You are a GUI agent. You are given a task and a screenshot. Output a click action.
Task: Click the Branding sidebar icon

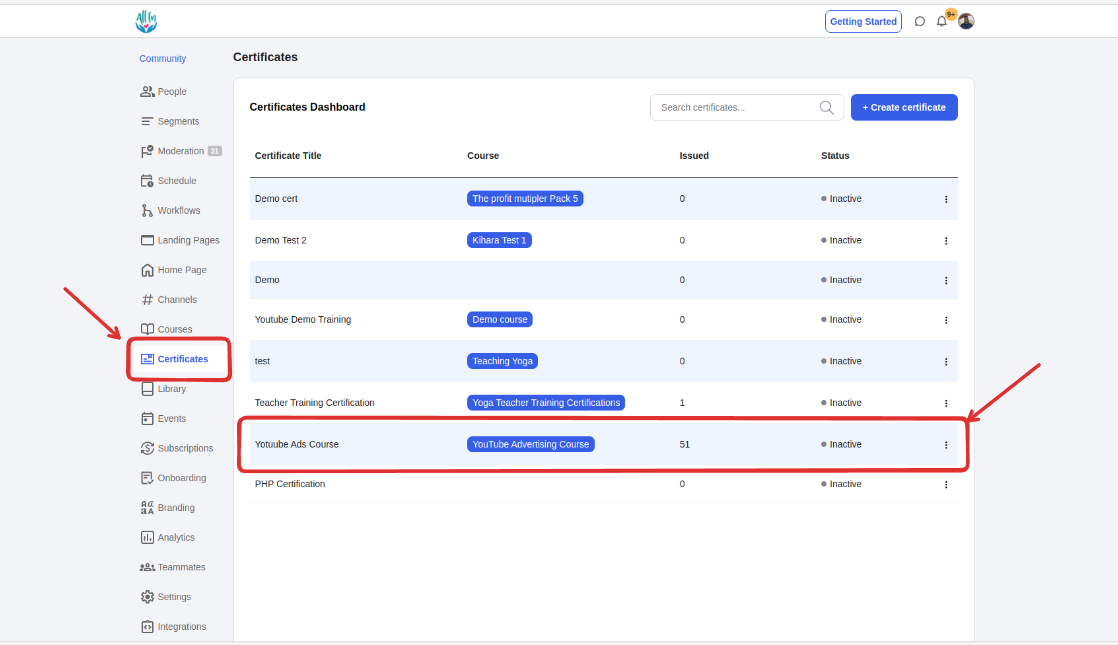(x=147, y=507)
